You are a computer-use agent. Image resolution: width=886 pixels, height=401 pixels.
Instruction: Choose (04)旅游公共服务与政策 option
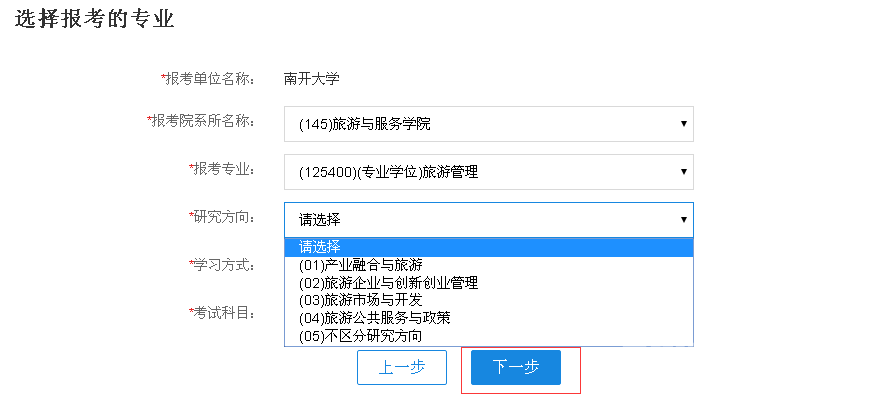point(374,318)
